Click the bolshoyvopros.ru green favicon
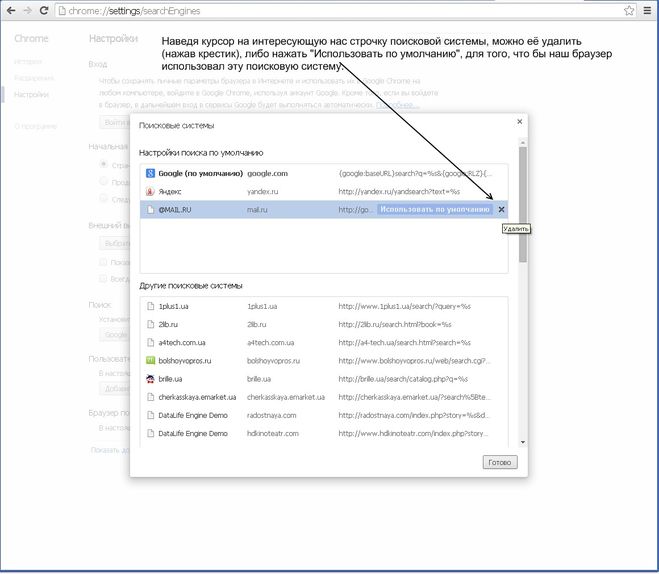Image resolution: width=659 pixels, height=574 pixels. (150, 360)
